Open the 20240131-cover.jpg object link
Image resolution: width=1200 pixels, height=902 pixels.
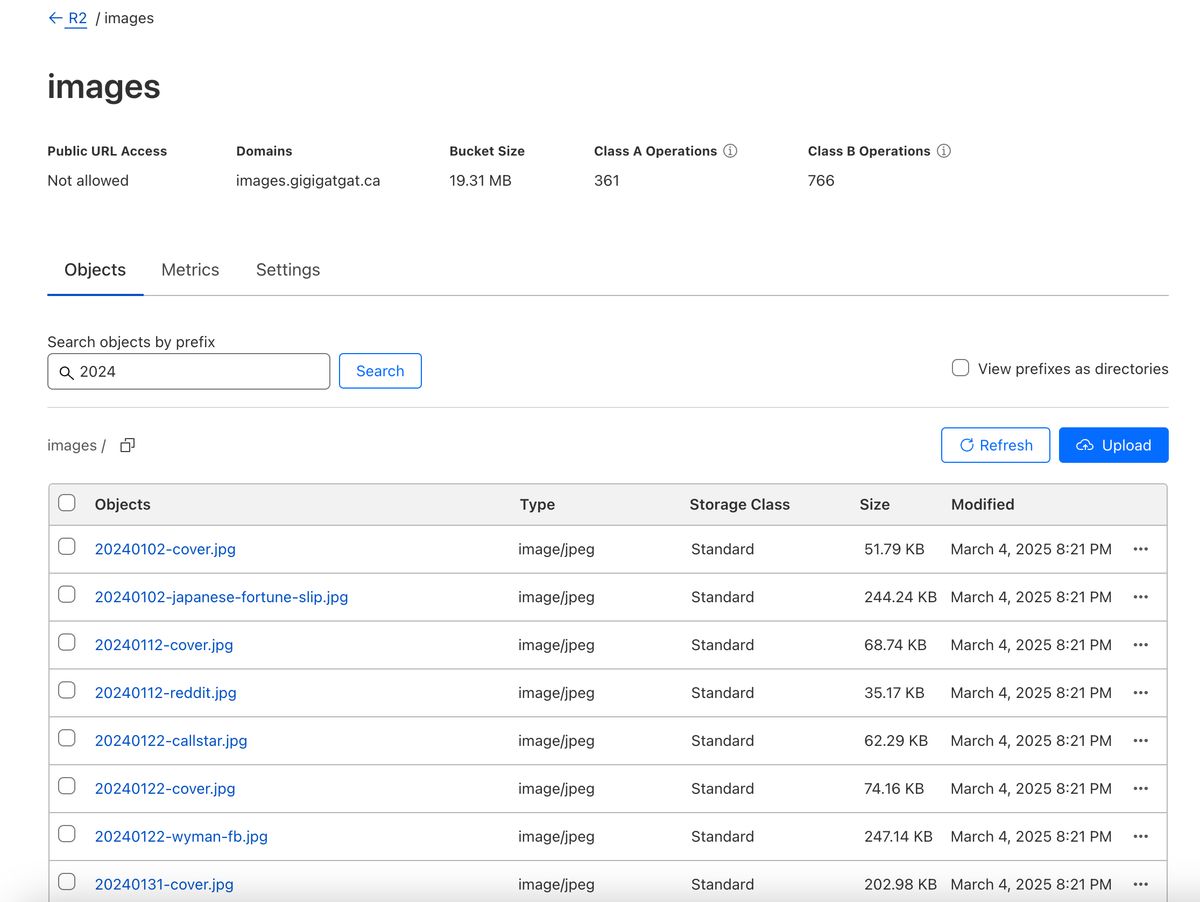coord(164,885)
